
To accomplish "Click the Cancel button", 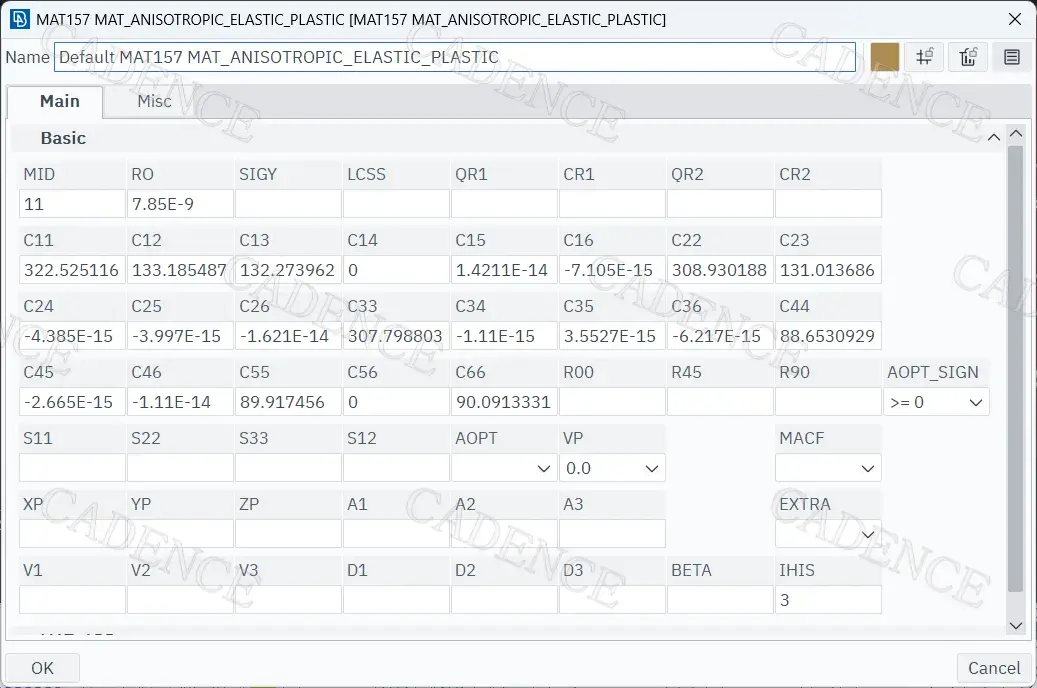I will coord(994,668).
